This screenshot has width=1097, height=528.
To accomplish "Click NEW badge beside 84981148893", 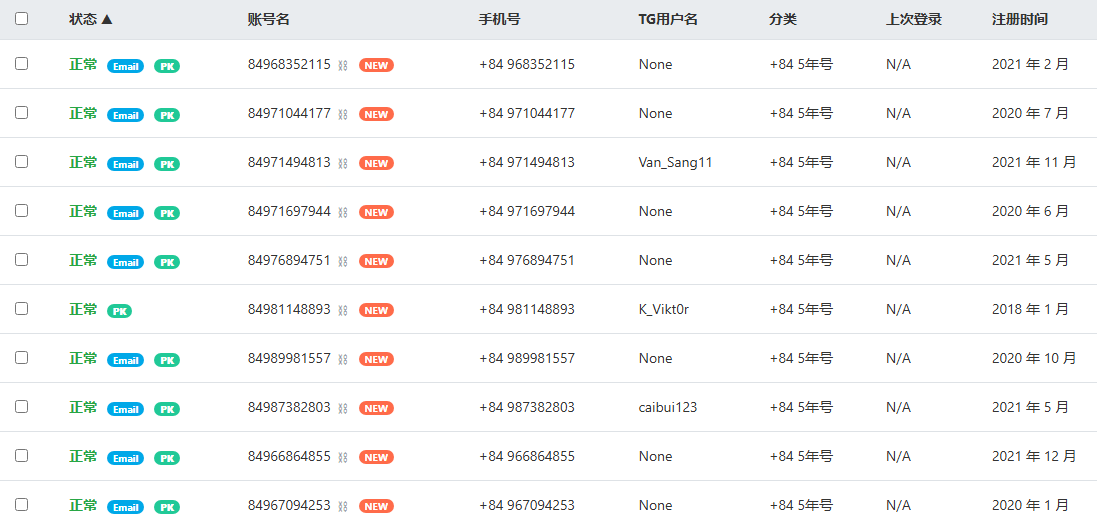I will 376,310.
